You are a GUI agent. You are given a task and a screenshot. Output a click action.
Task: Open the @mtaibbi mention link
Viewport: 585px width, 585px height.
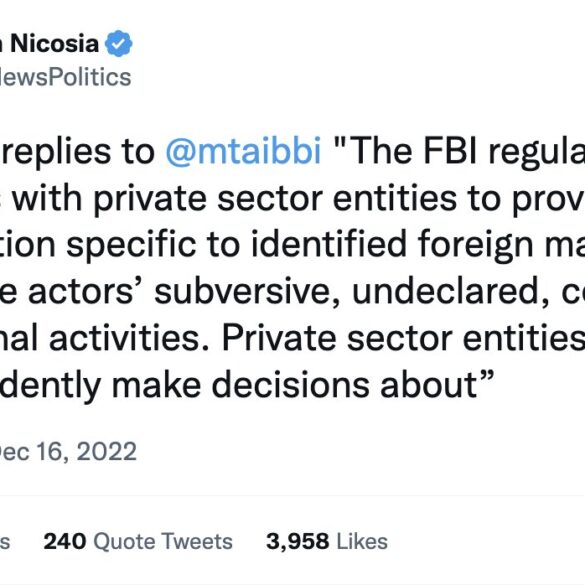[x=243, y=151]
